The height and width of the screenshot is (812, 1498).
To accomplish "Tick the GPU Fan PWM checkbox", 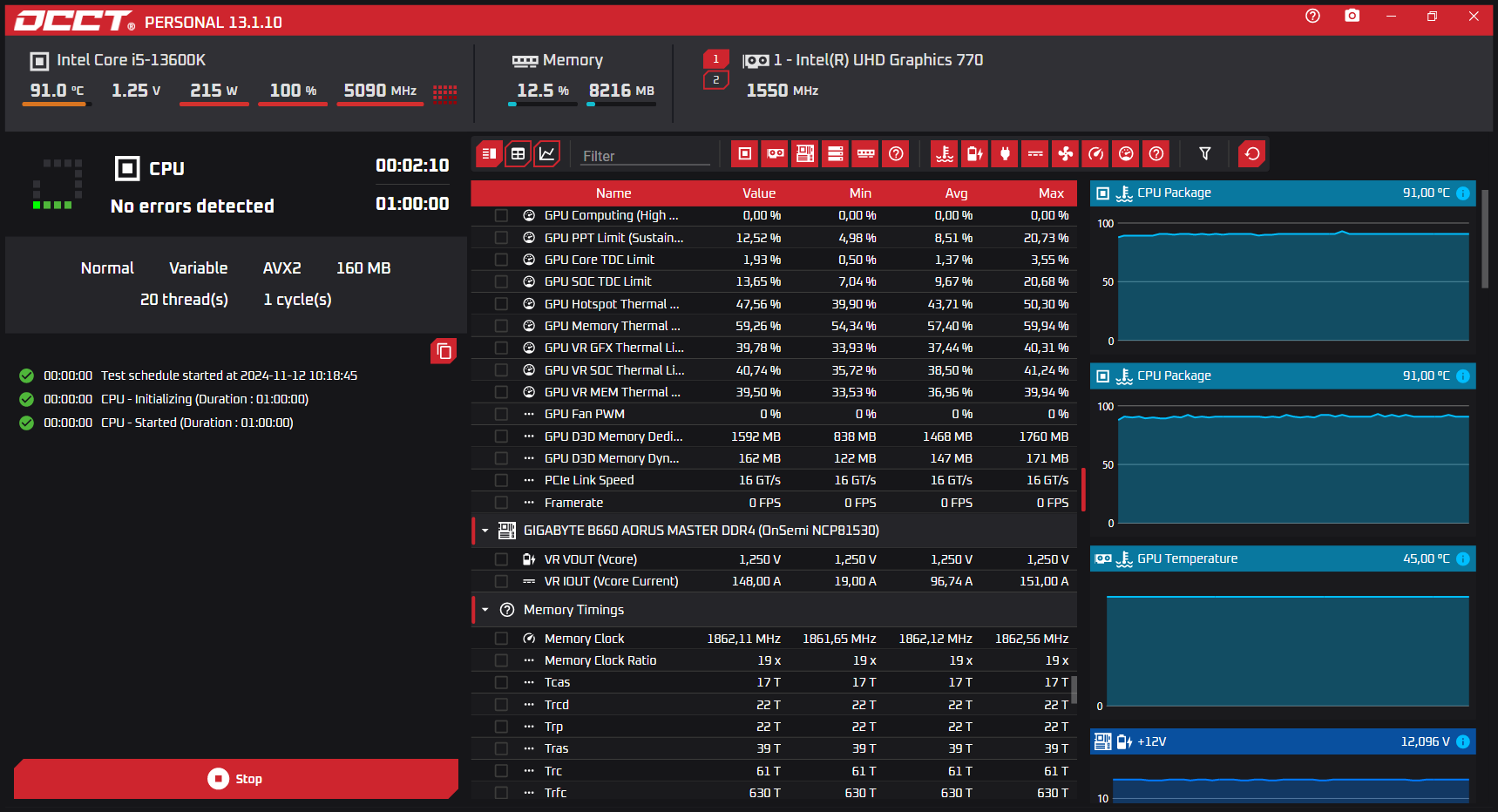I will pyautogui.click(x=501, y=414).
